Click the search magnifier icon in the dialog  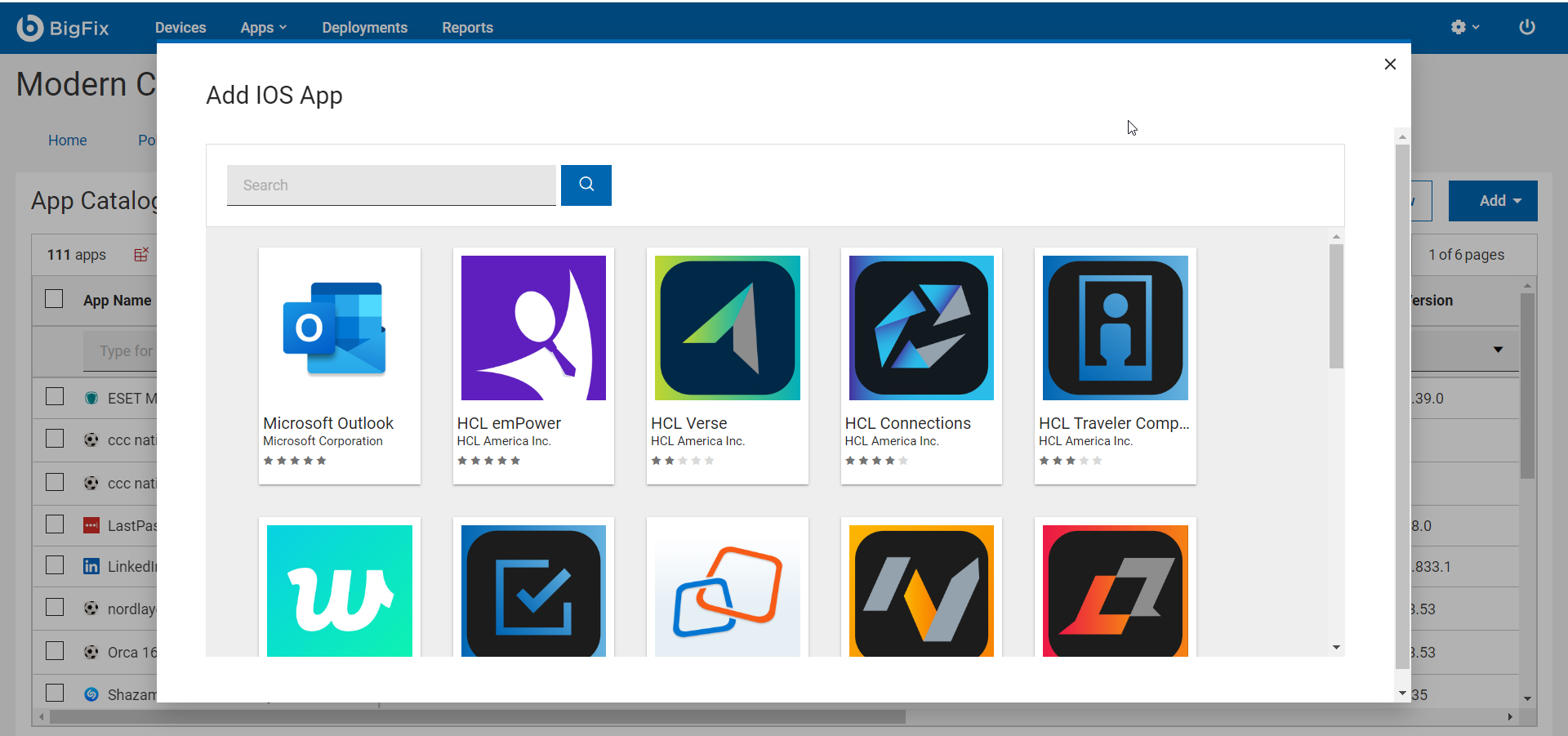point(586,185)
